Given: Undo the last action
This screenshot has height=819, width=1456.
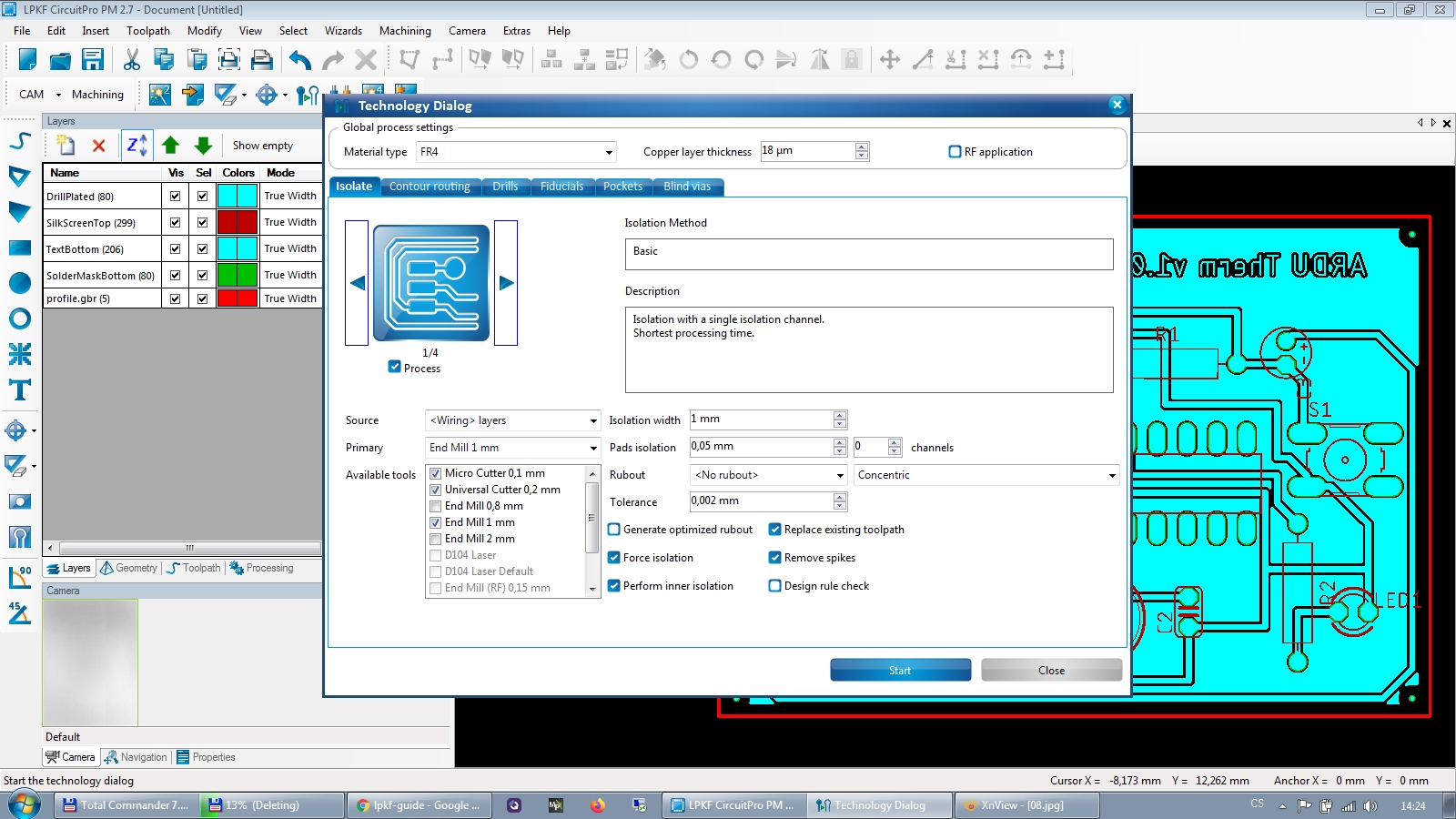Looking at the screenshot, I should tap(300, 60).
